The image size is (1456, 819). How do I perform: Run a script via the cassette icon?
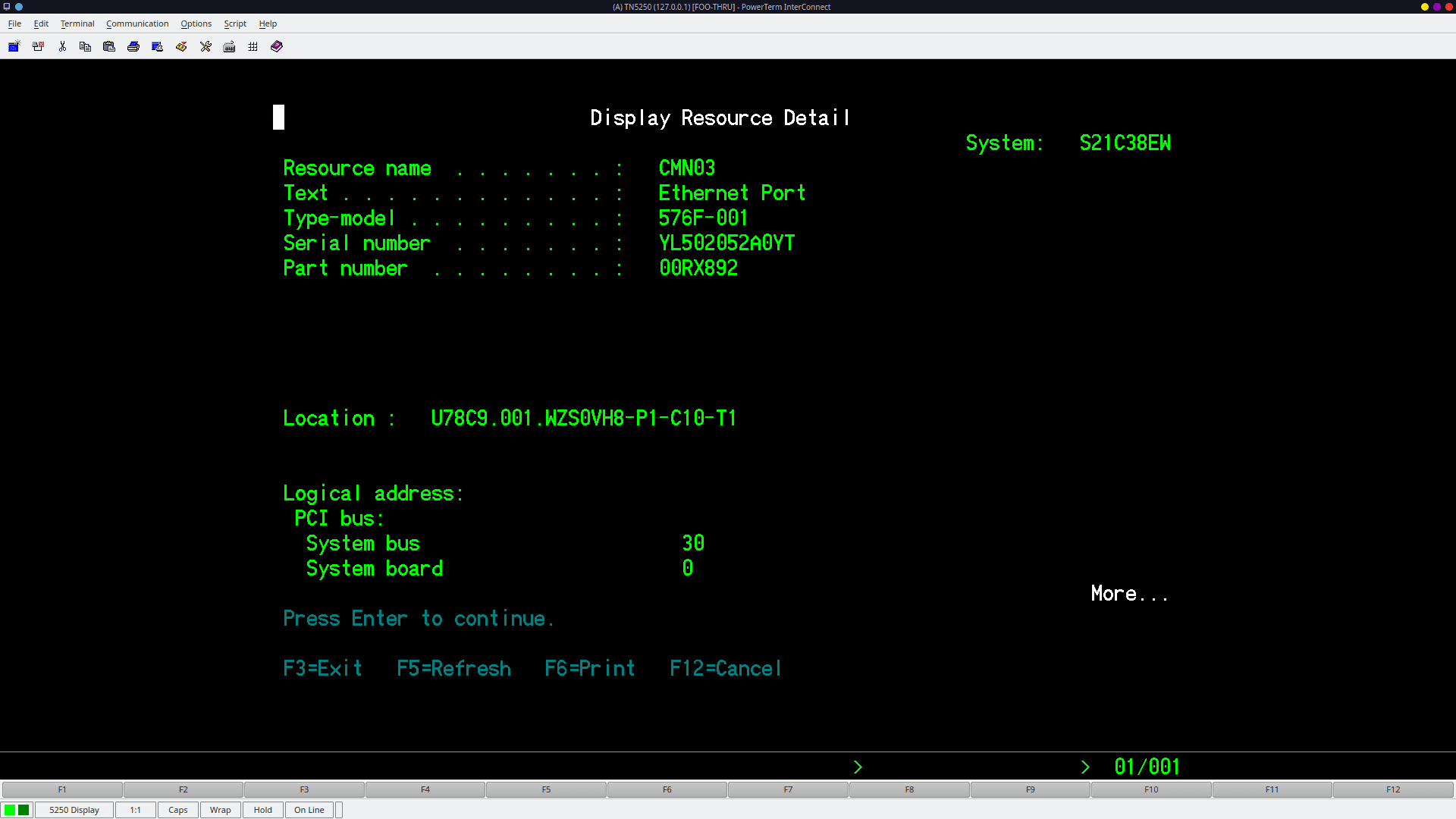pos(181,46)
